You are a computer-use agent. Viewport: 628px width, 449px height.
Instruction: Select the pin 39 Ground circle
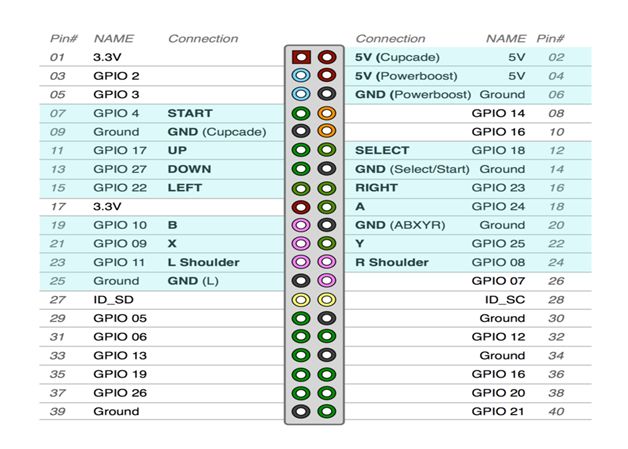[300, 411]
